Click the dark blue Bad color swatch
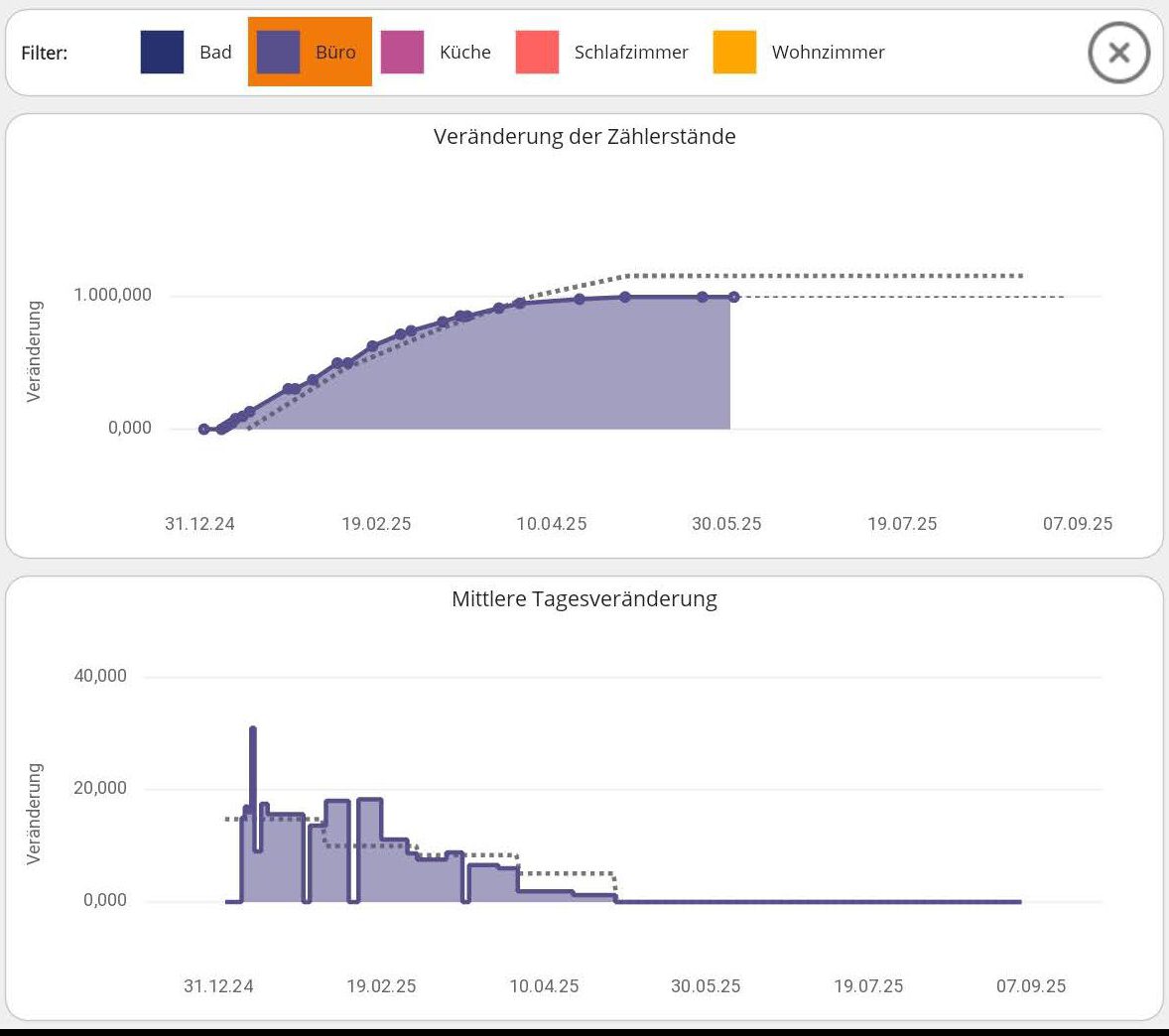This screenshot has width=1169, height=1036. tap(162, 53)
